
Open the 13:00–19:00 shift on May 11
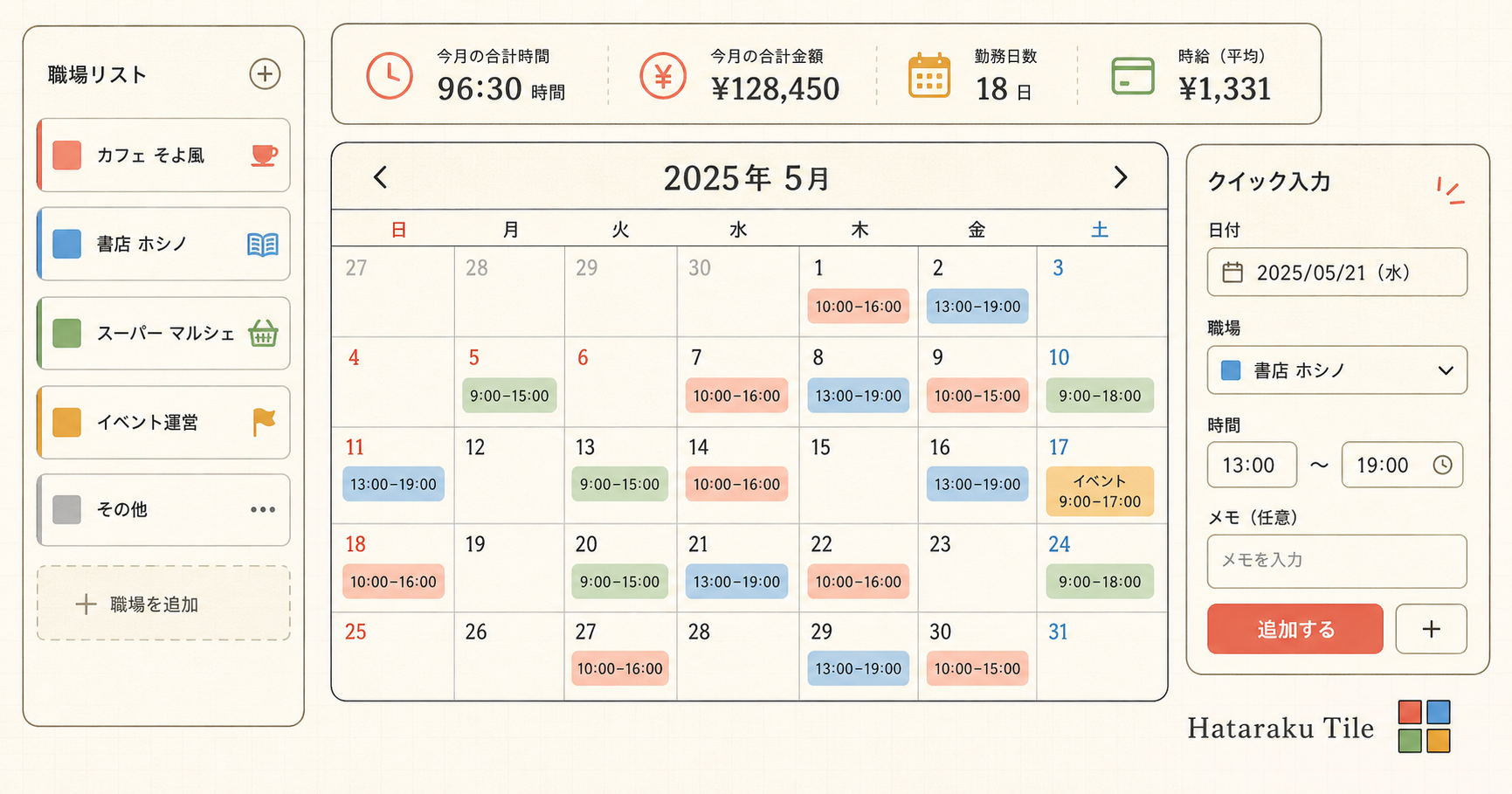[393, 484]
